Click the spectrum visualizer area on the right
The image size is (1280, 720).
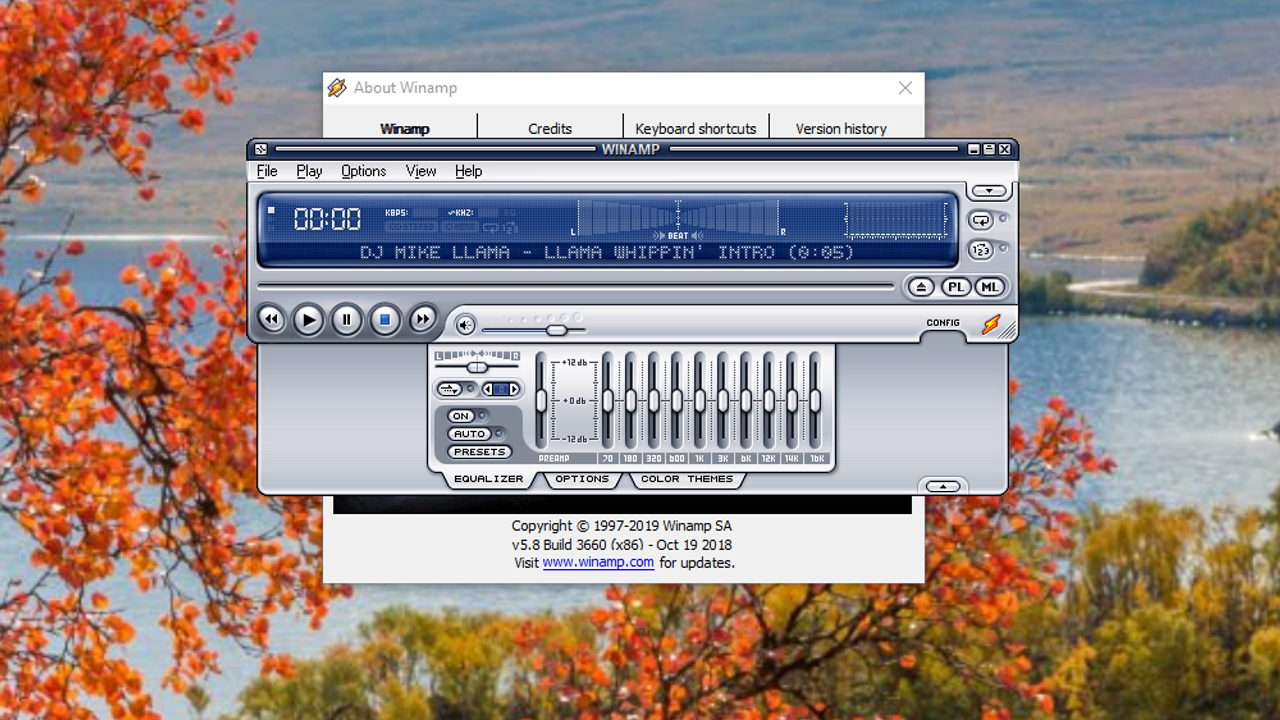[x=896, y=220]
